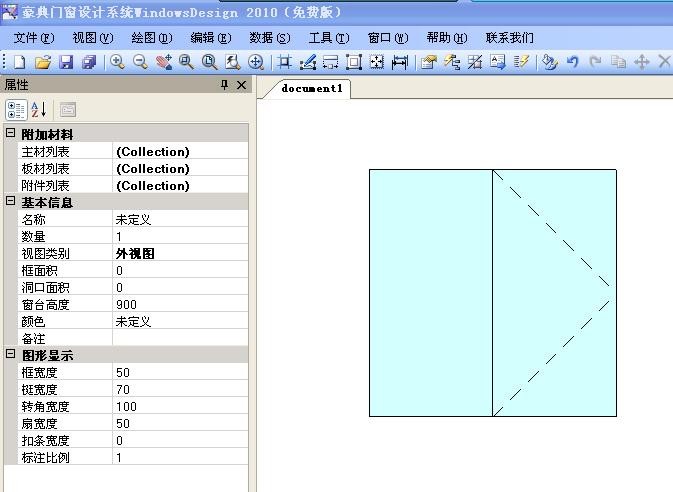Edit the 框宽度 value 50

pos(180,373)
